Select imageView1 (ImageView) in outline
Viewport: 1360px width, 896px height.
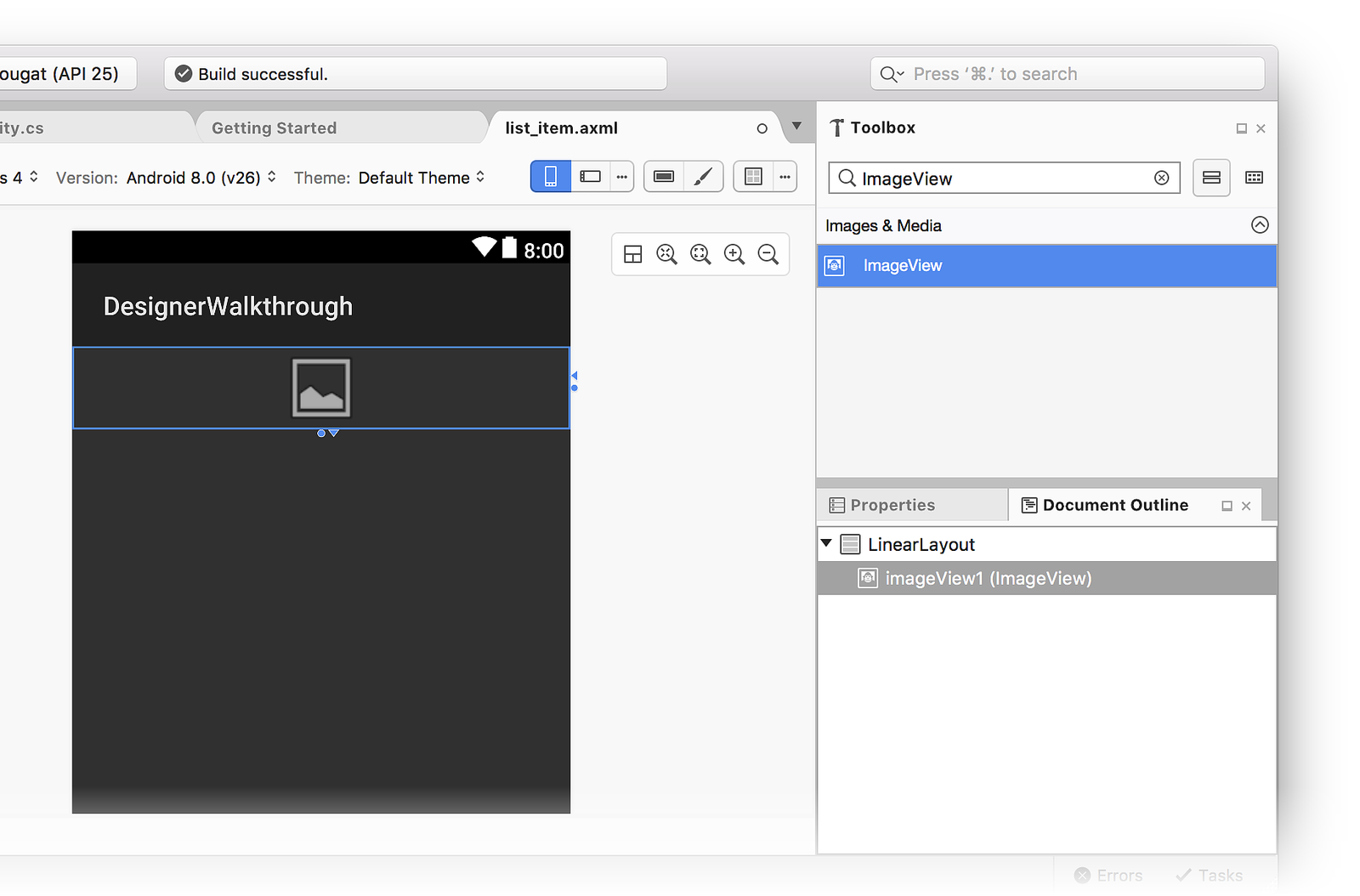1046,578
